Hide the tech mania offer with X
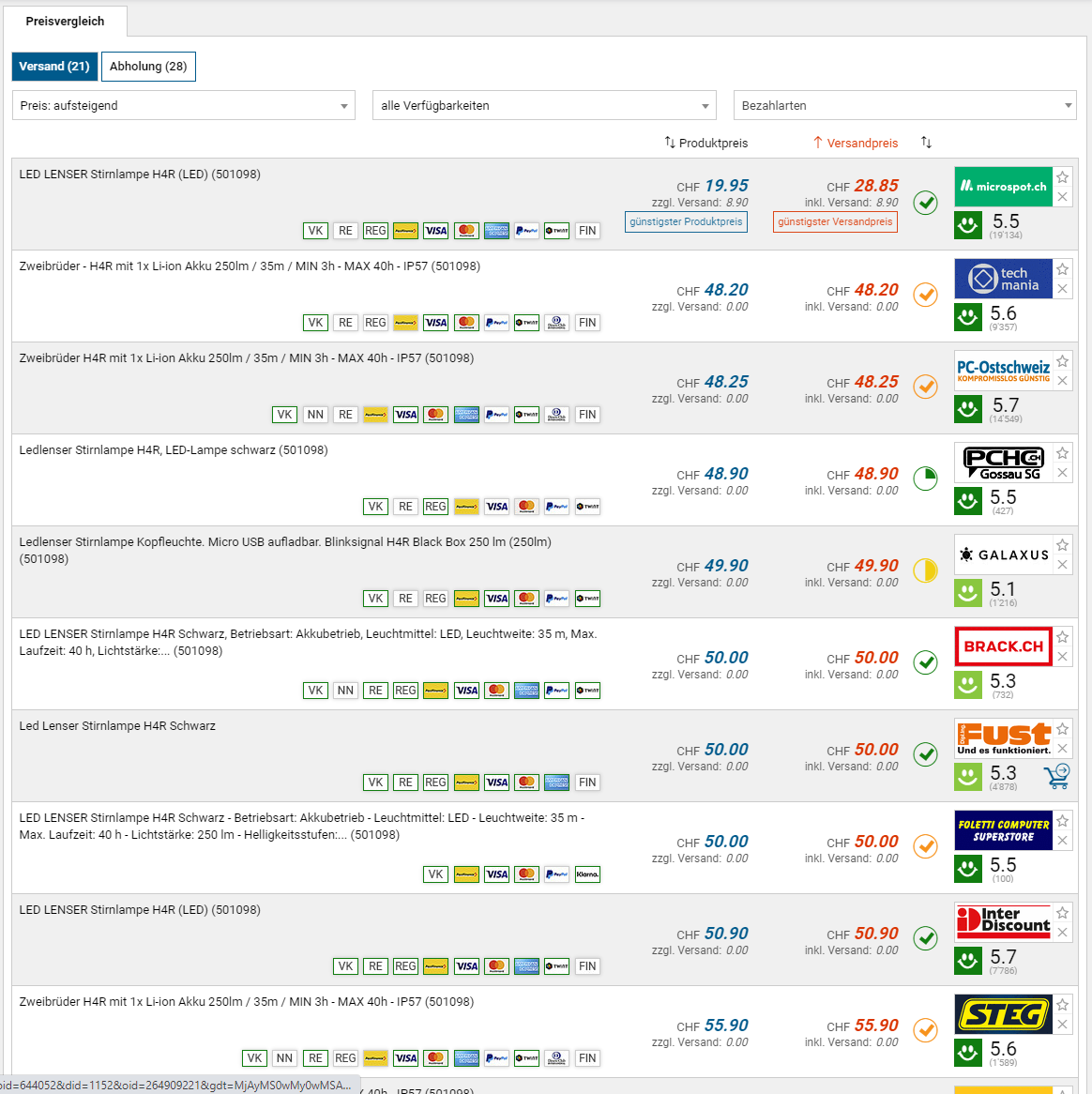The image size is (1092, 1094). 1062,289
